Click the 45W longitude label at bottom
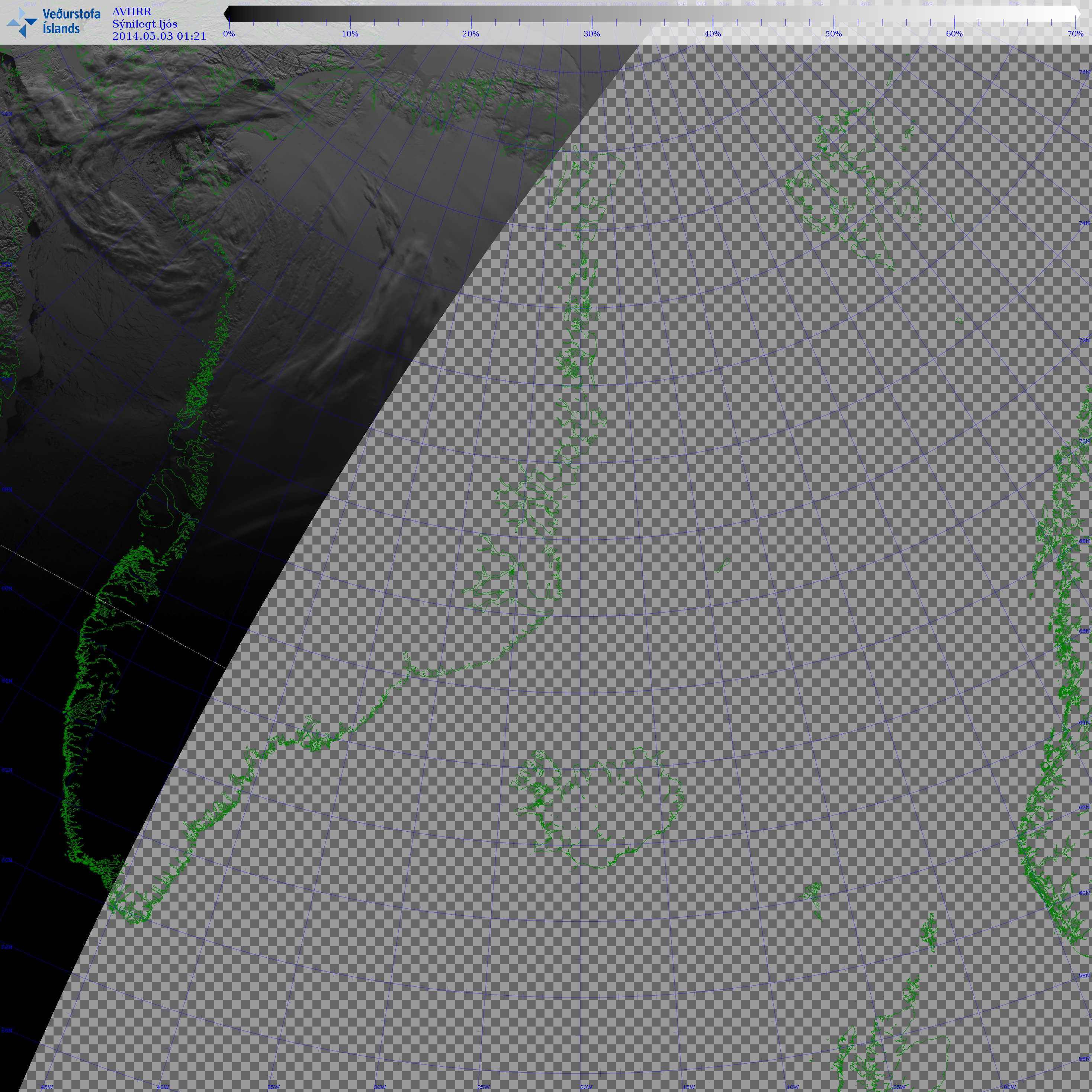Image resolution: width=1092 pixels, height=1092 pixels. 47,1087
